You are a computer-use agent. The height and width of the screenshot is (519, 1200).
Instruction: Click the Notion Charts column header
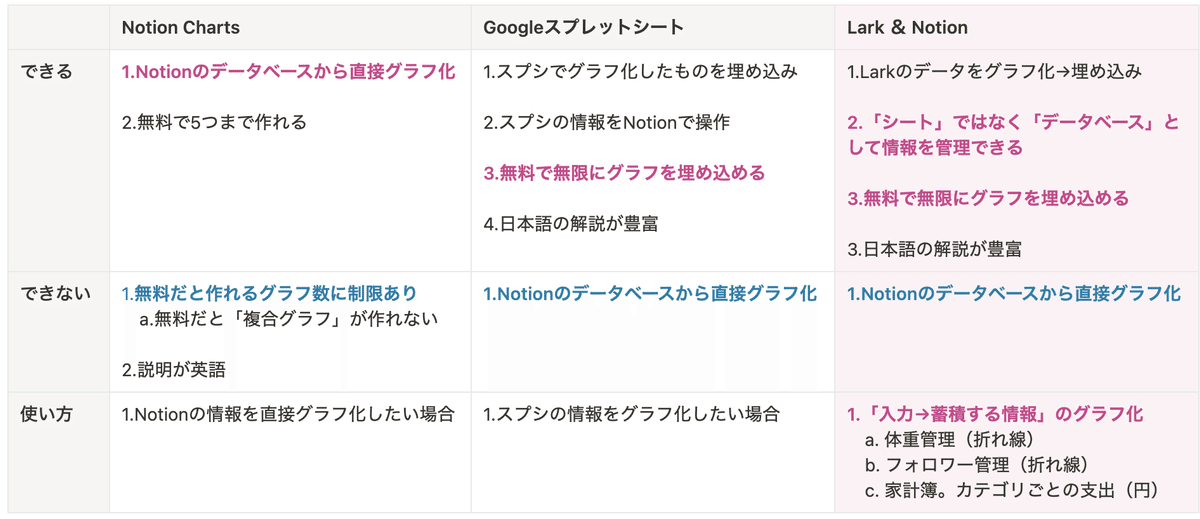tap(181, 28)
